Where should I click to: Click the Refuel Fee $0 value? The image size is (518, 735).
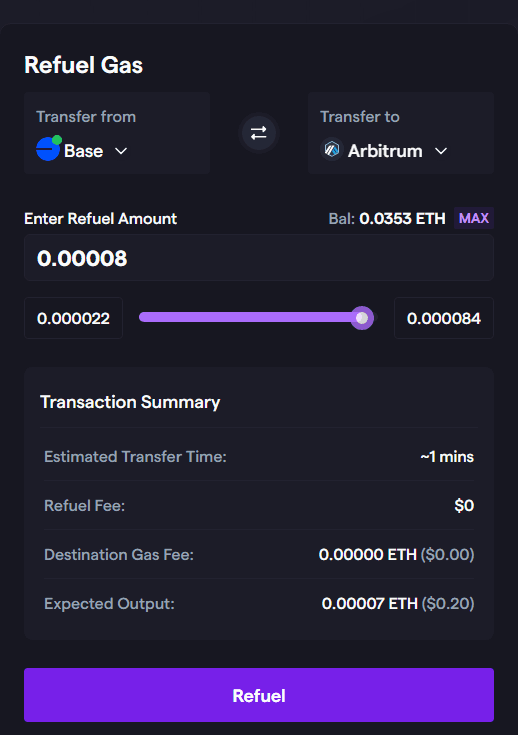coord(464,505)
